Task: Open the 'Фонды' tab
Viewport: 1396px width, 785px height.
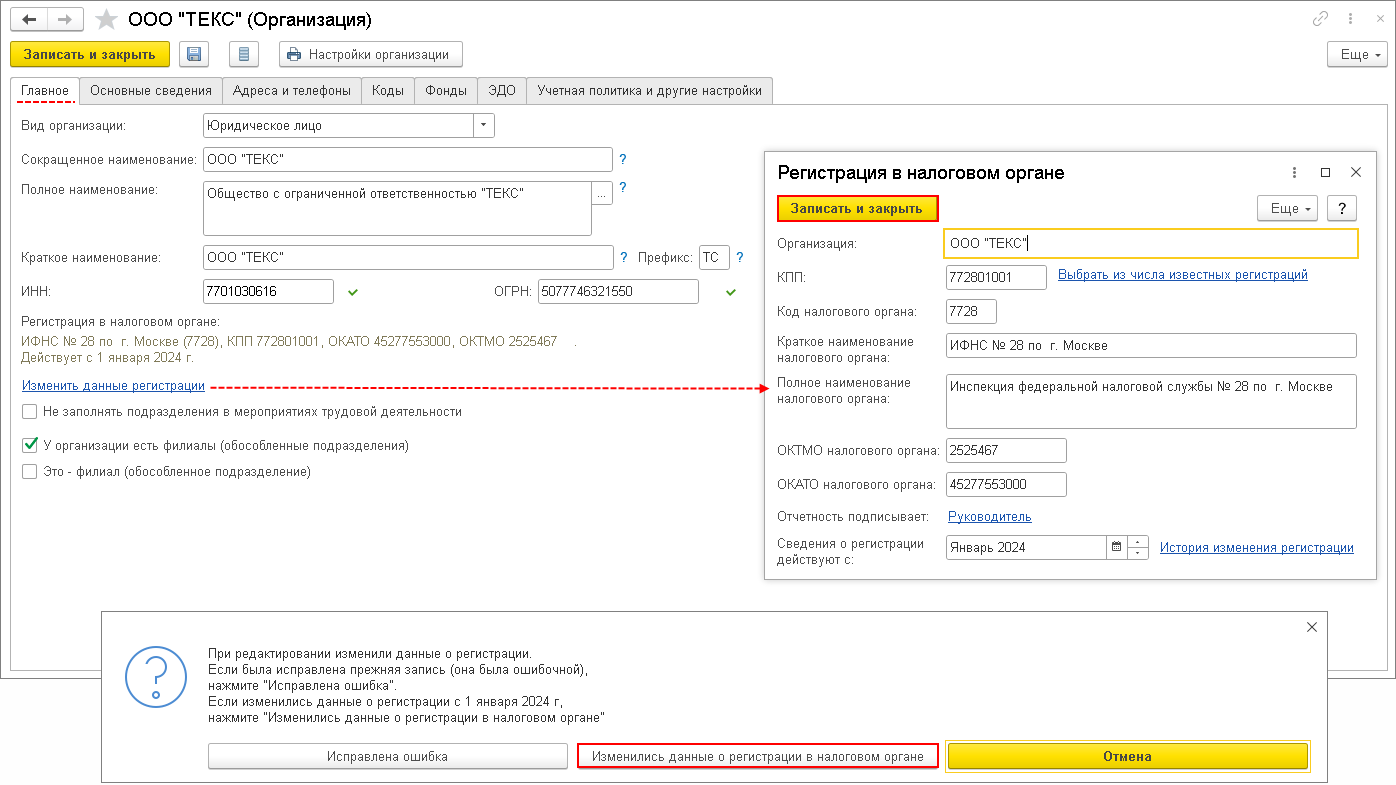Action: [x=446, y=90]
